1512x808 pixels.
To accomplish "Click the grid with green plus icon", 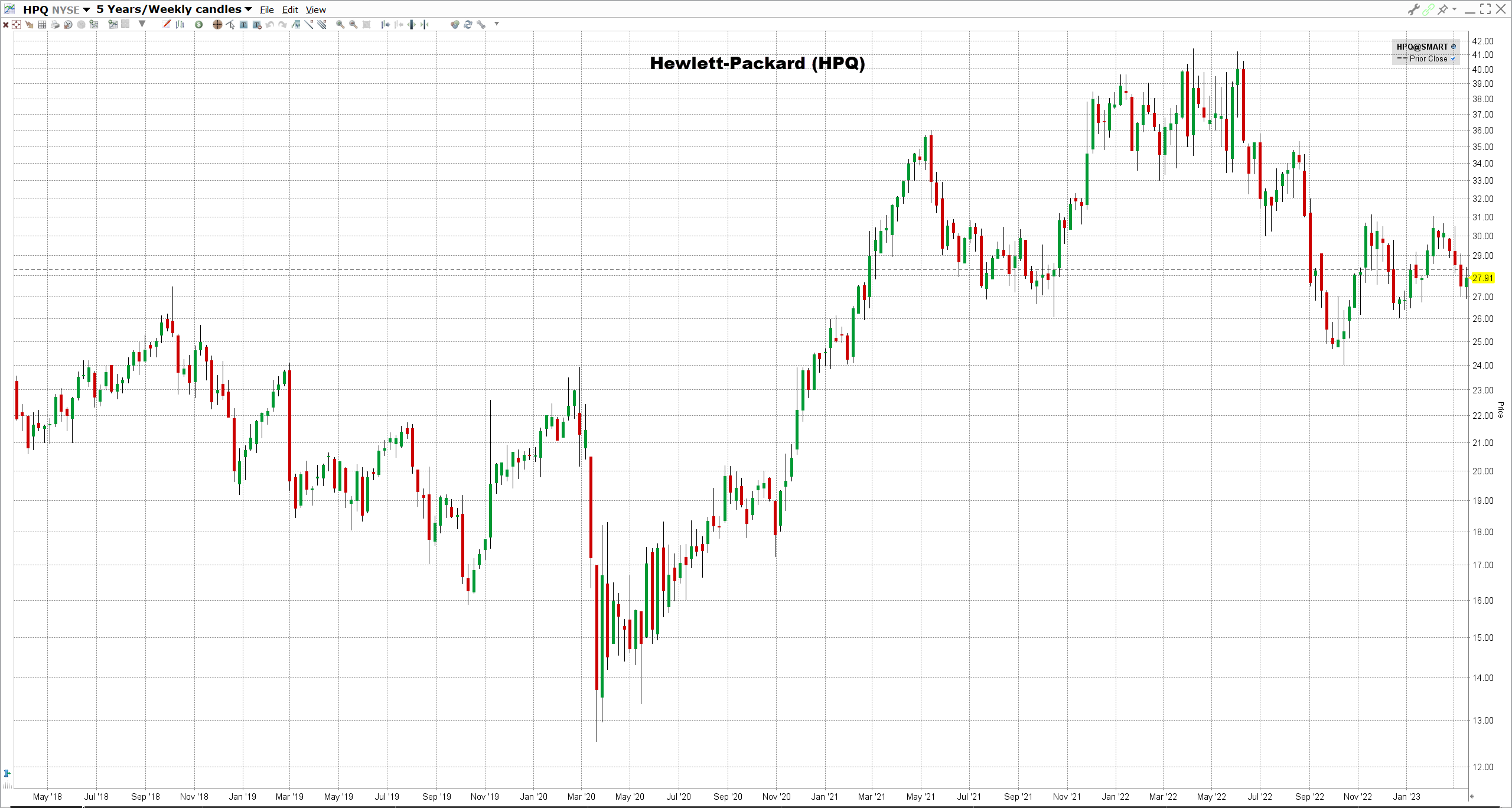I will (93, 24).
